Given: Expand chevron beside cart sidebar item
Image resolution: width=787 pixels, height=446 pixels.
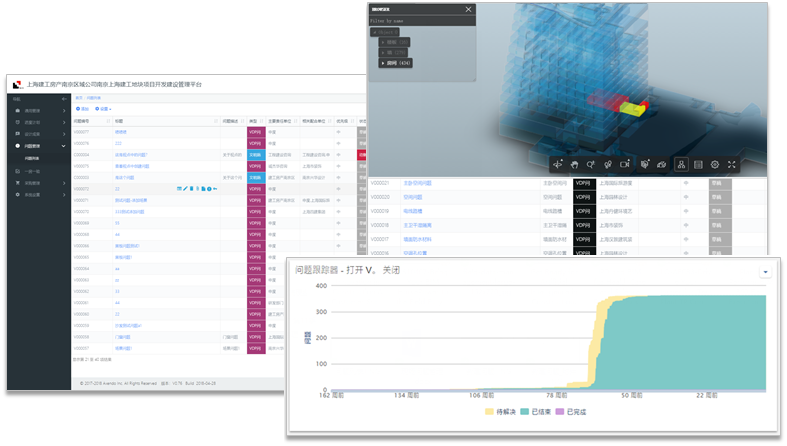Looking at the screenshot, I should coord(64,183).
